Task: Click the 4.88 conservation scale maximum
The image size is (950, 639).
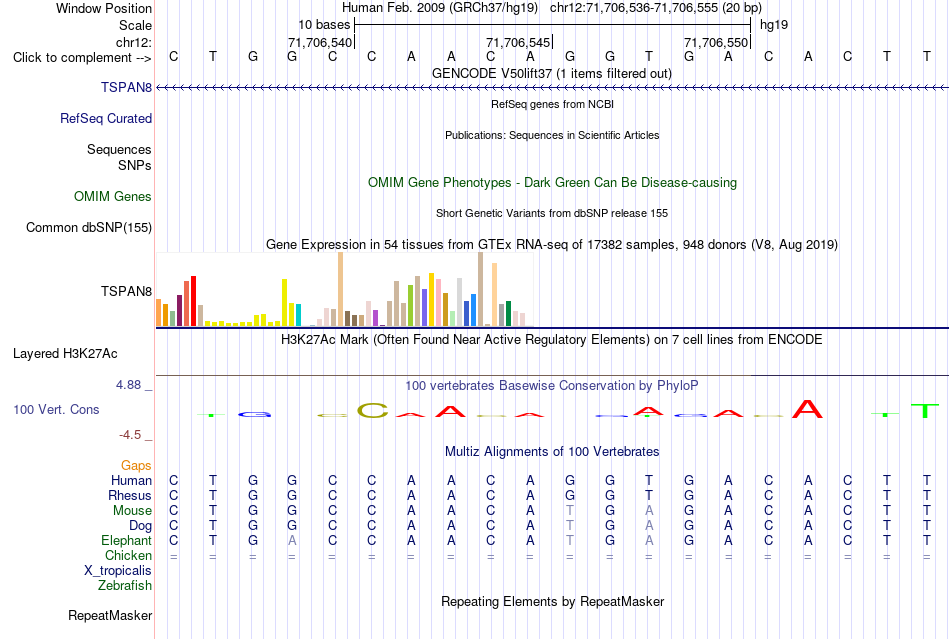Action: click(x=128, y=385)
